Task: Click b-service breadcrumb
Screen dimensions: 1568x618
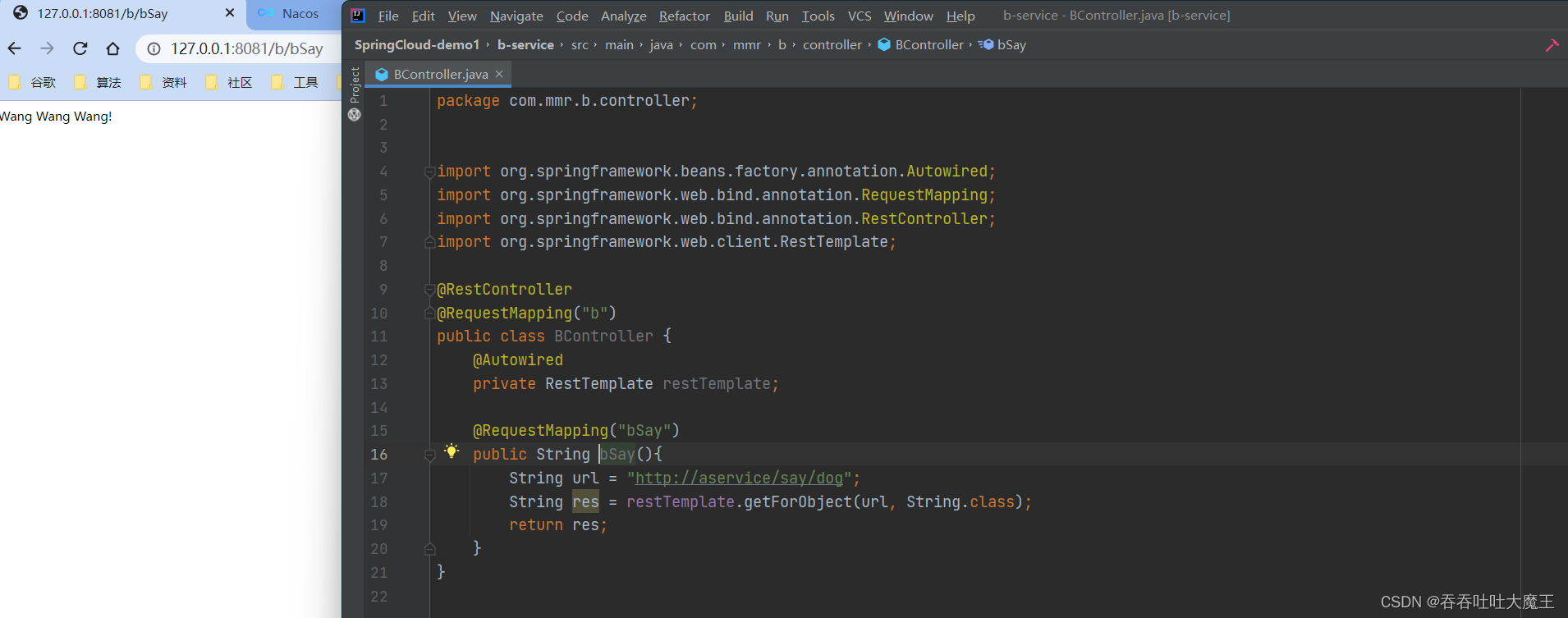Action: pyautogui.click(x=525, y=45)
